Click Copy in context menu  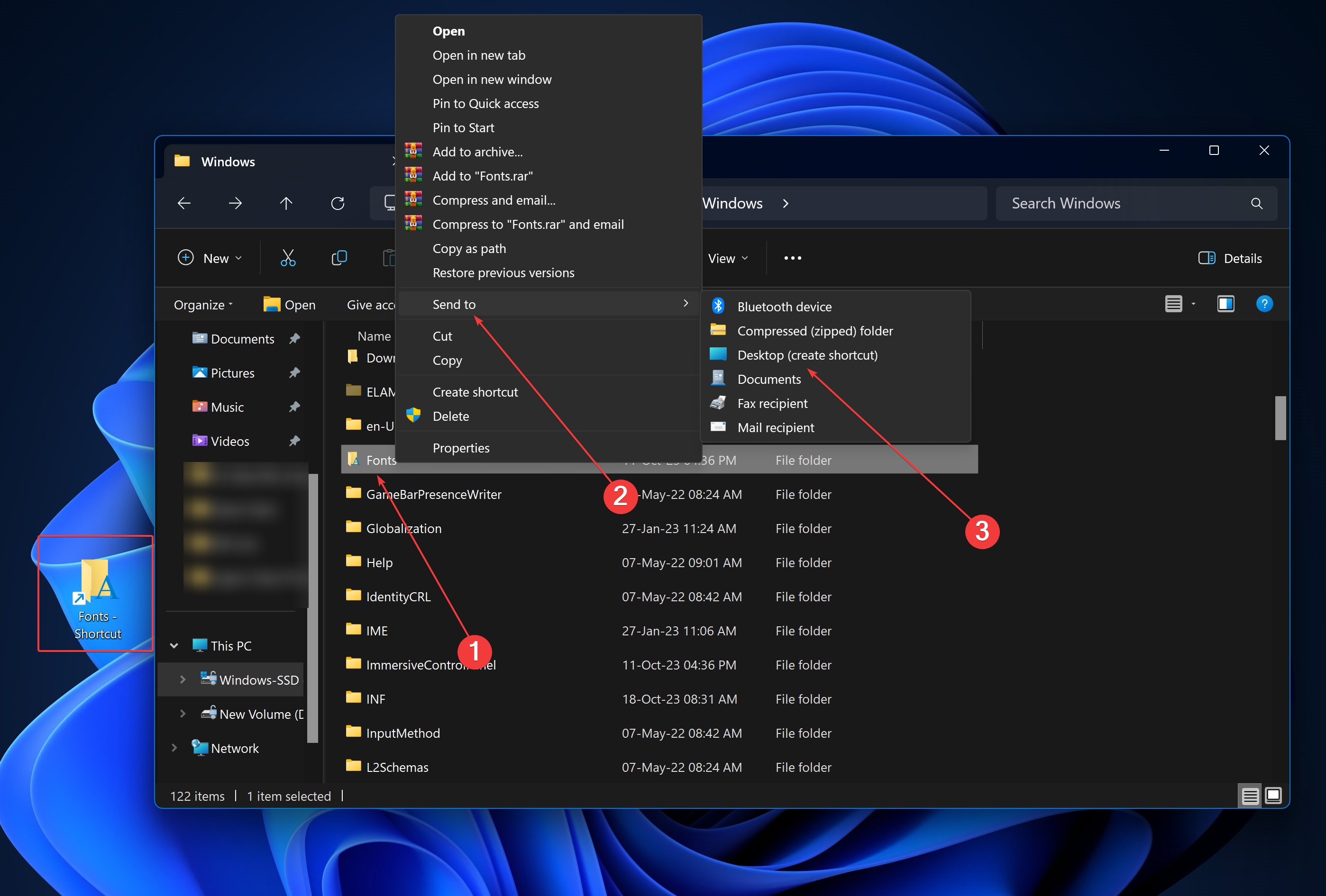click(x=549, y=361)
